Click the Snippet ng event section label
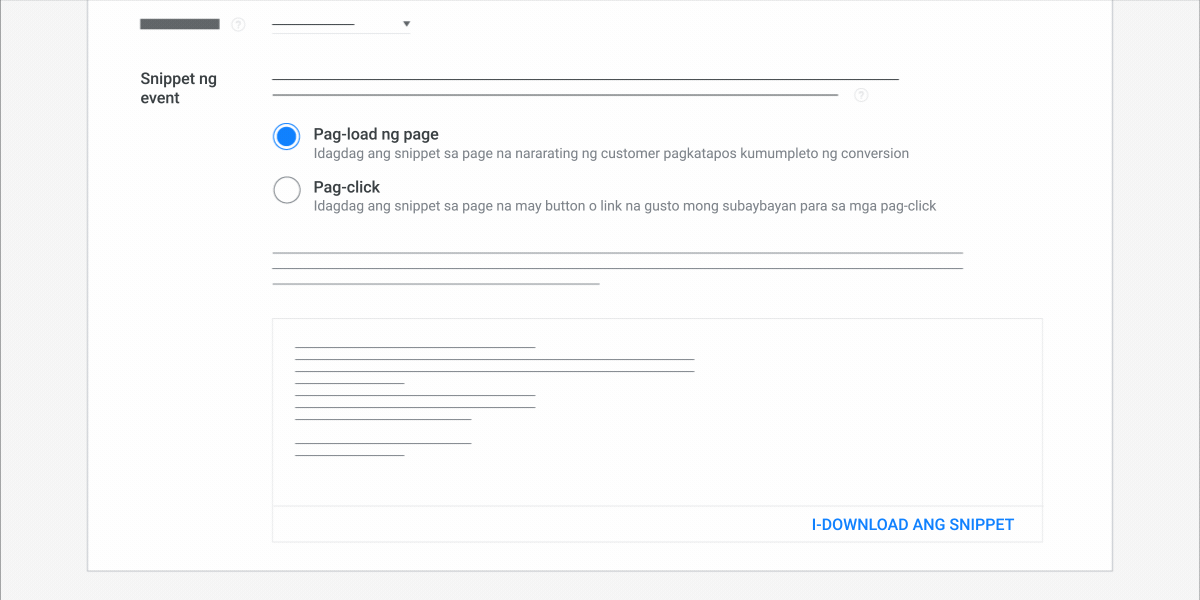 coord(179,88)
